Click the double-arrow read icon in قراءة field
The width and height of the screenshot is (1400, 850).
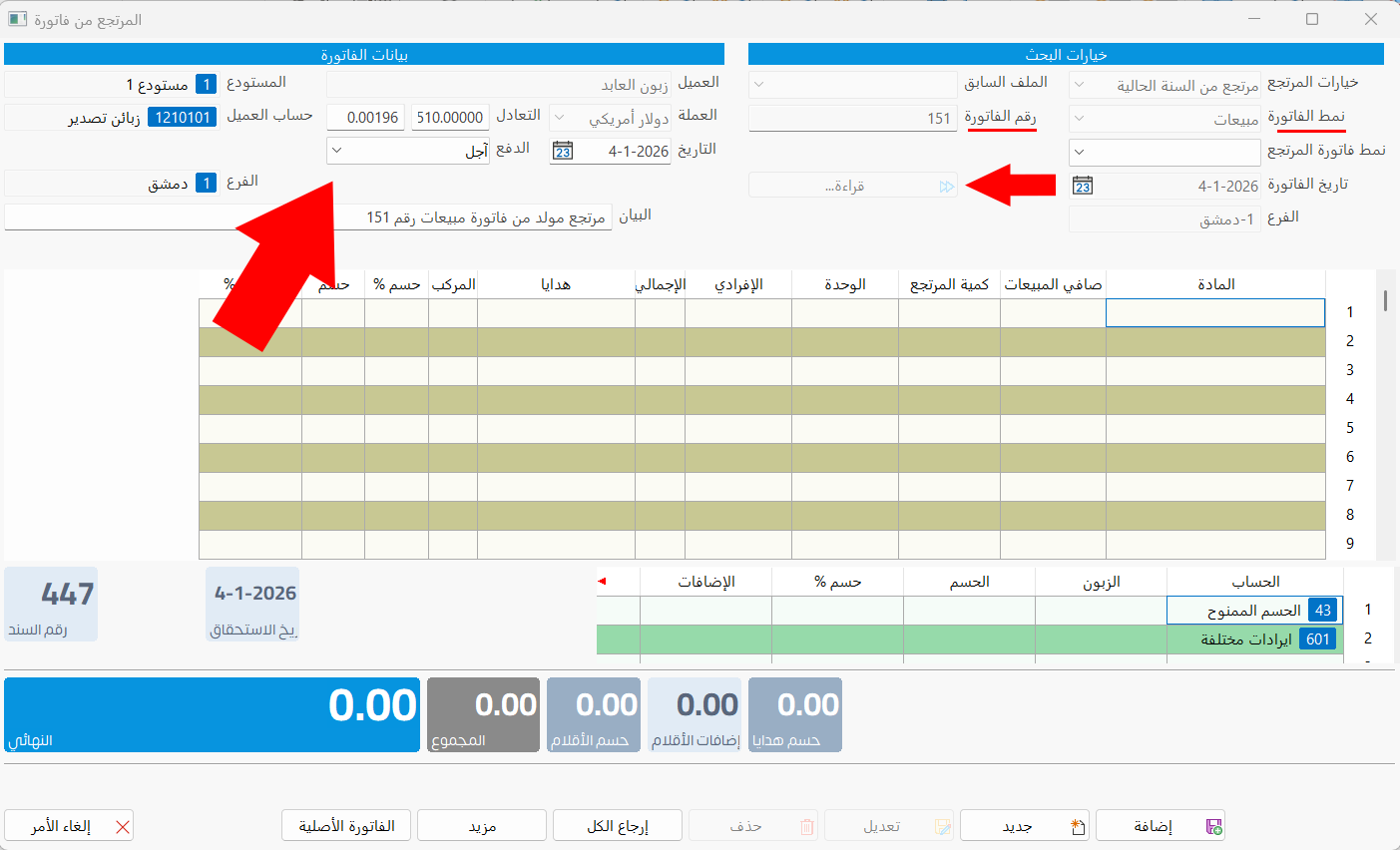coord(945,185)
